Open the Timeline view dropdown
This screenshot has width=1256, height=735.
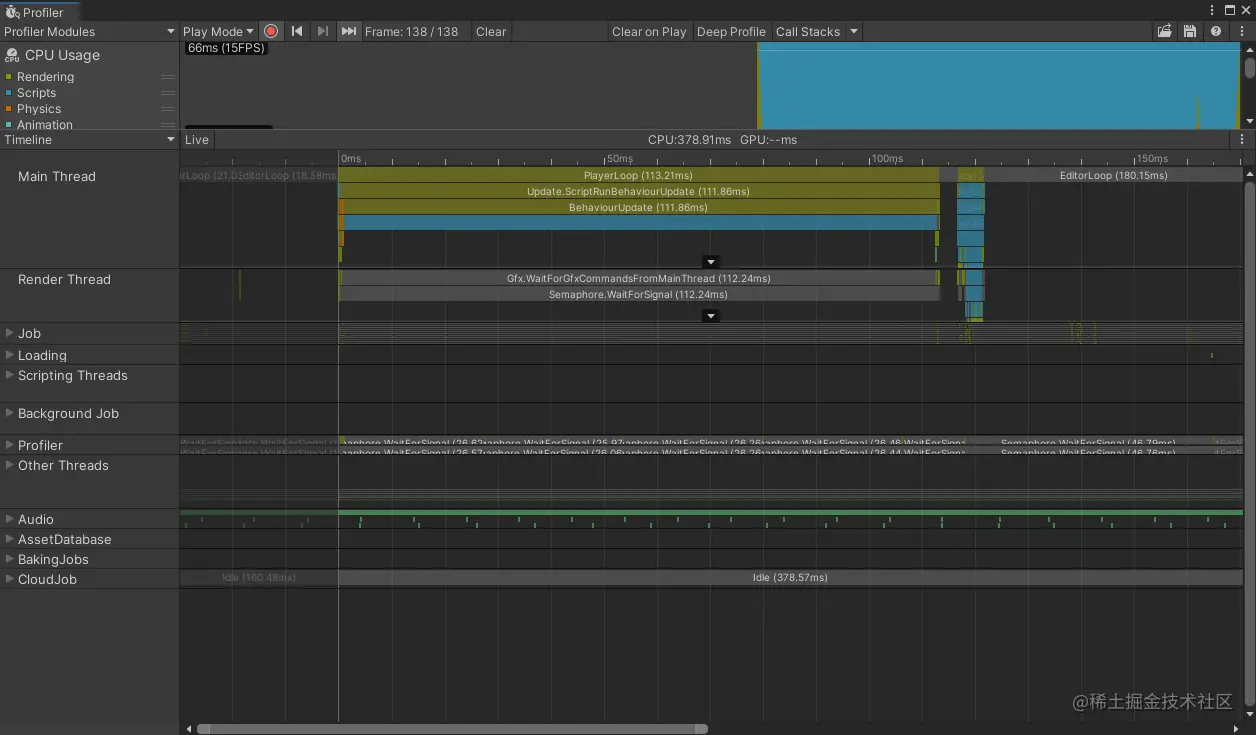(89, 139)
